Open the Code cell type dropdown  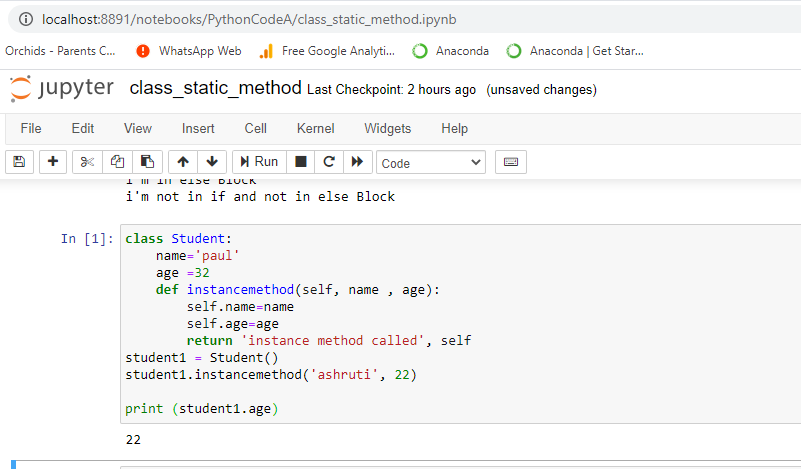[431, 162]
